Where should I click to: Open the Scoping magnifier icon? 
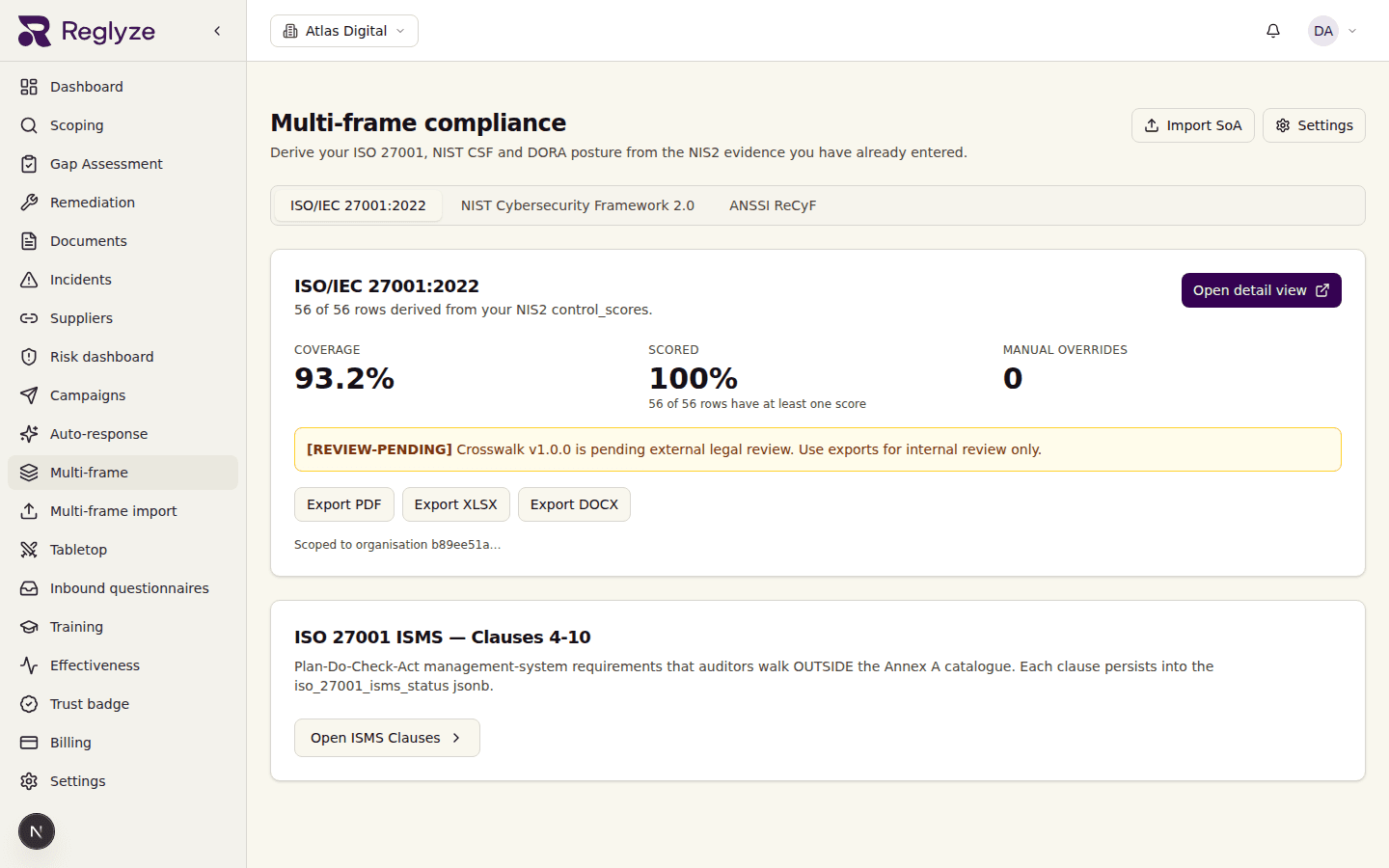29,125
